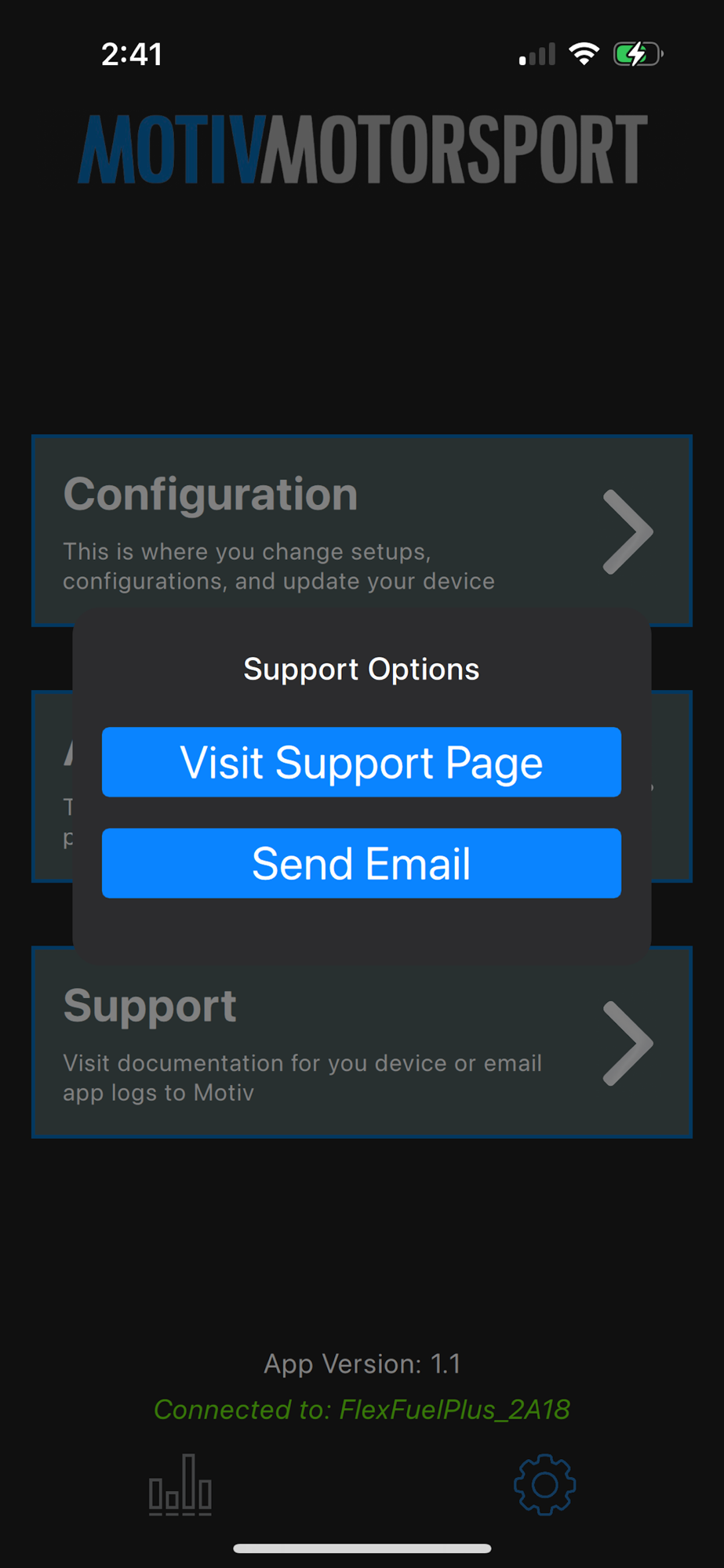724x1568 pixels.
Task: Tap the Support card description text
Action: tap(302, 1078)
